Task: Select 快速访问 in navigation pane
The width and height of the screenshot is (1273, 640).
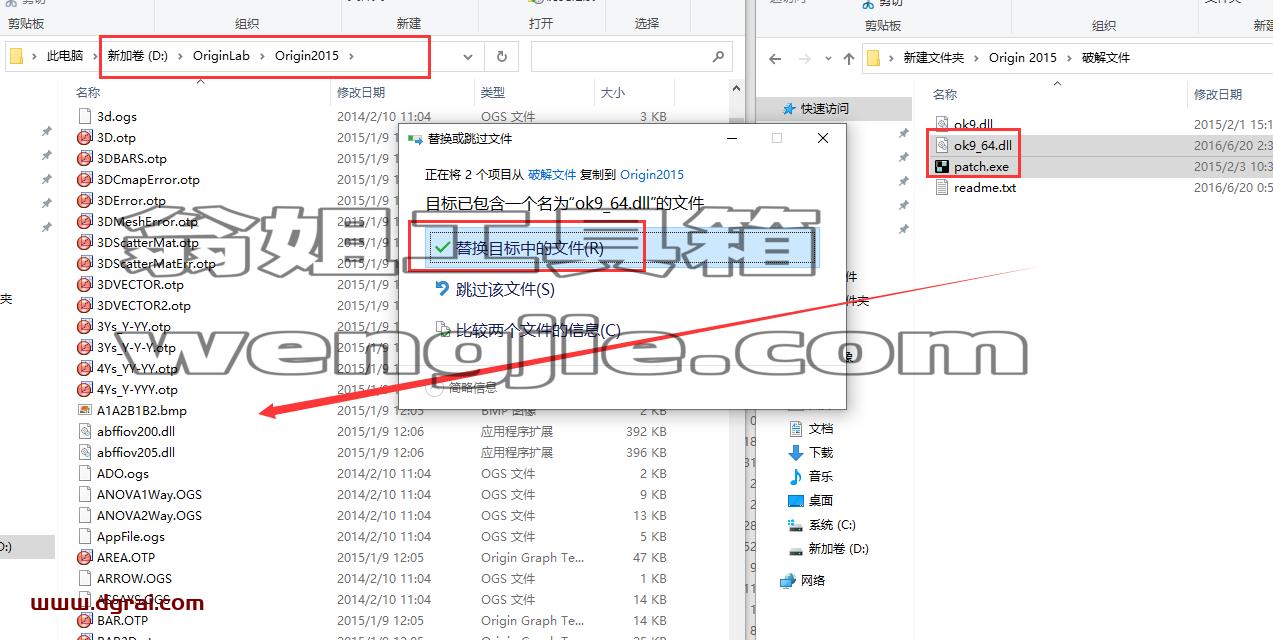Action: (x=824, y=108)
